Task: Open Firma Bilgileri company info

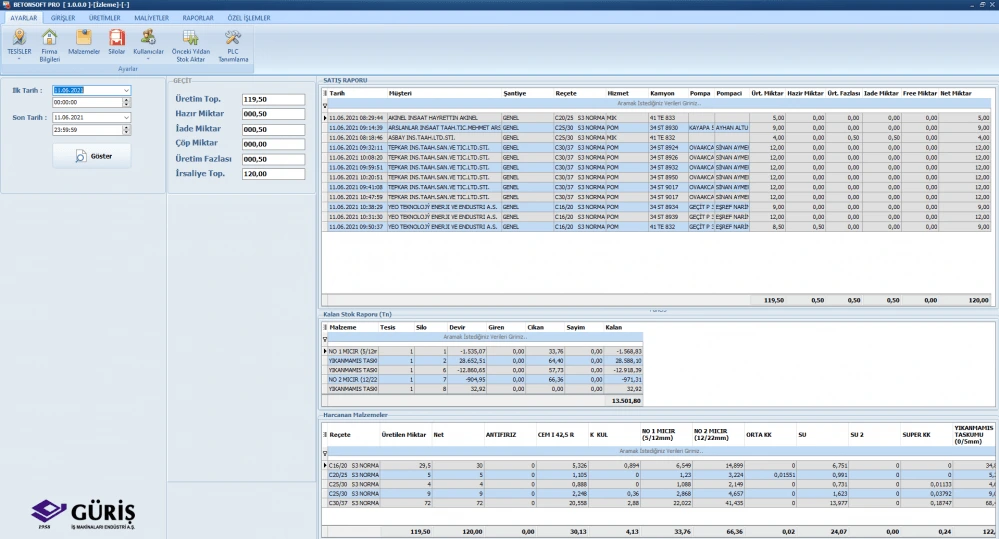Action: click(50, 37)
